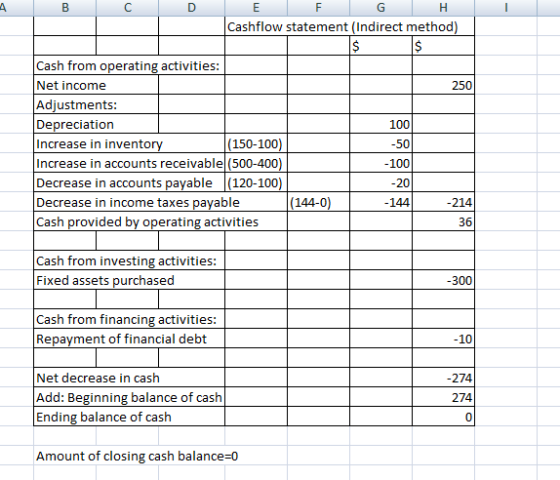Click 'Cash from operating activities:' cell
The width and height of the screenshot is (560, 480).
point(129,65)
